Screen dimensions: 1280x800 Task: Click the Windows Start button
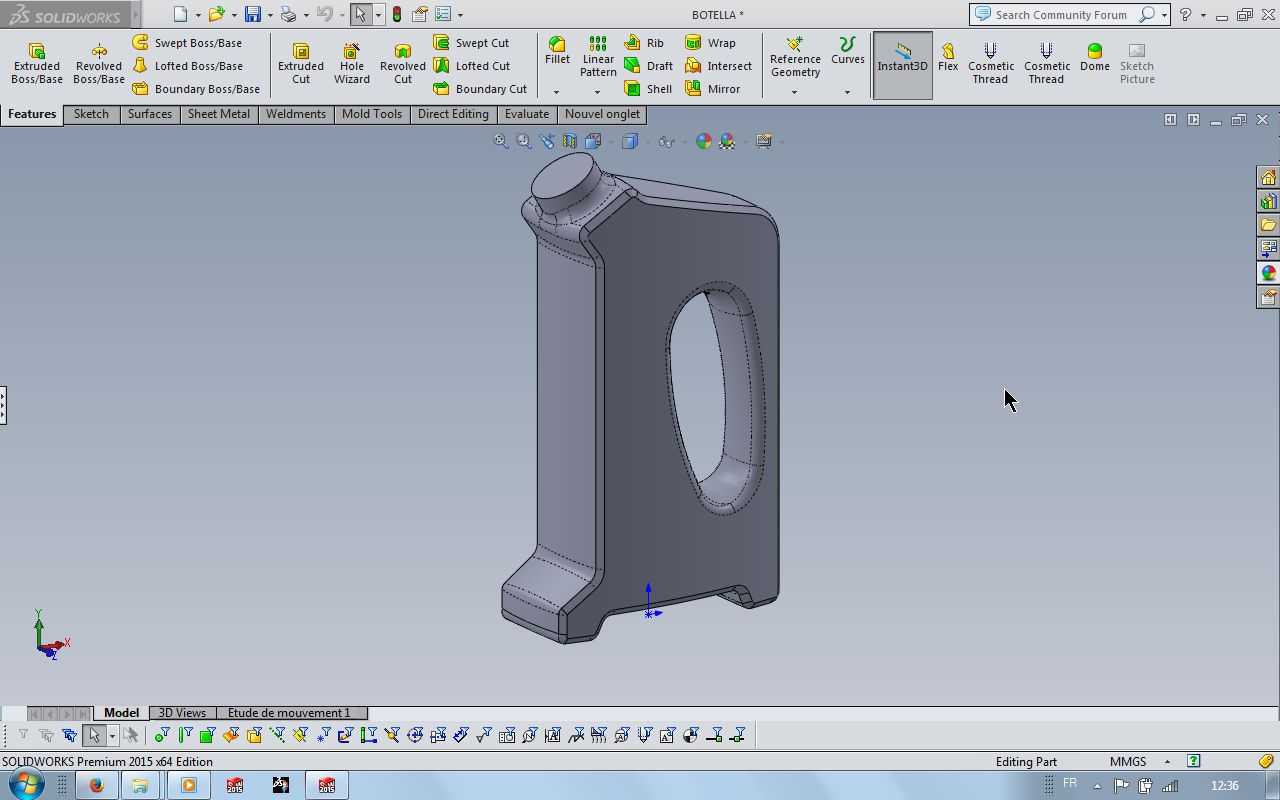(26, 785)
